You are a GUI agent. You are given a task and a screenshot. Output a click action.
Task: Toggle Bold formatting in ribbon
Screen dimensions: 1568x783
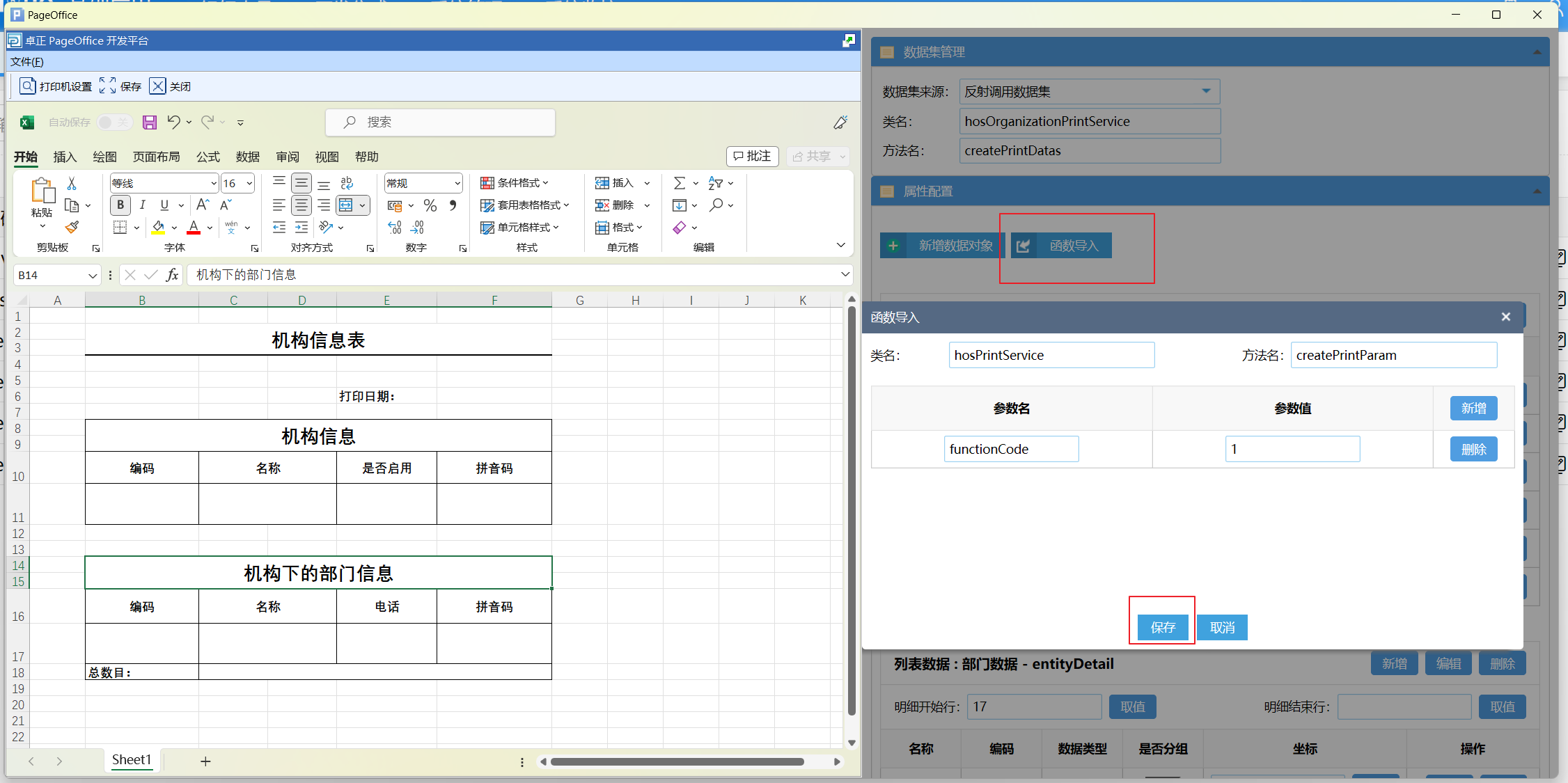point(120,205)
